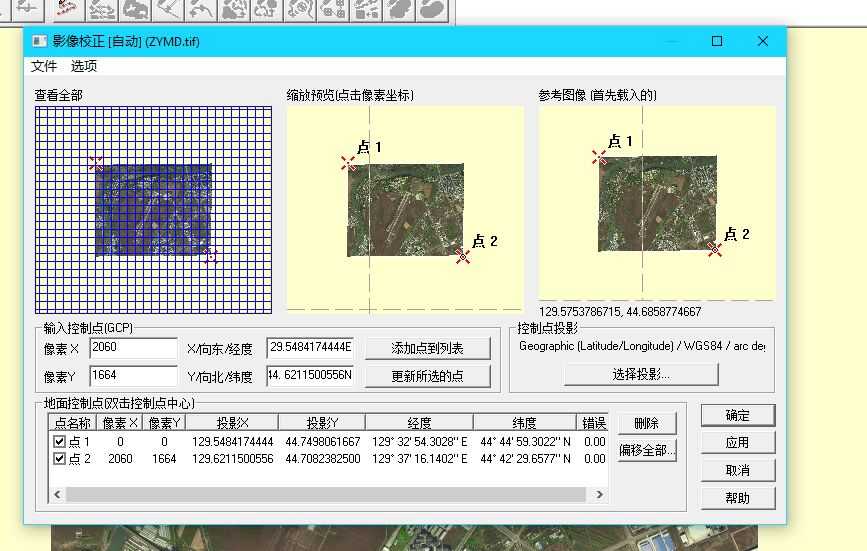Click the 像素X column header in GCP table
Viewport: 867px width, 551px height.
pyautogui.click(x=119, y=423)
